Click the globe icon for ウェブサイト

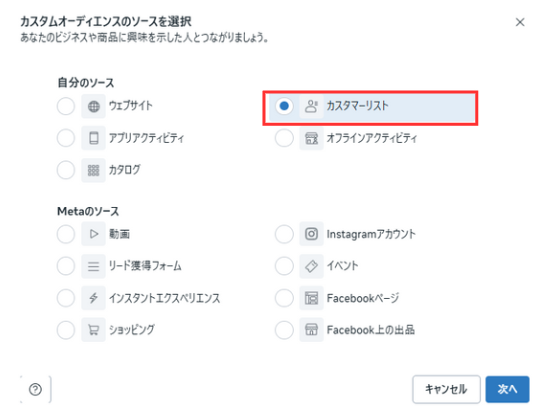pos(94,106)
